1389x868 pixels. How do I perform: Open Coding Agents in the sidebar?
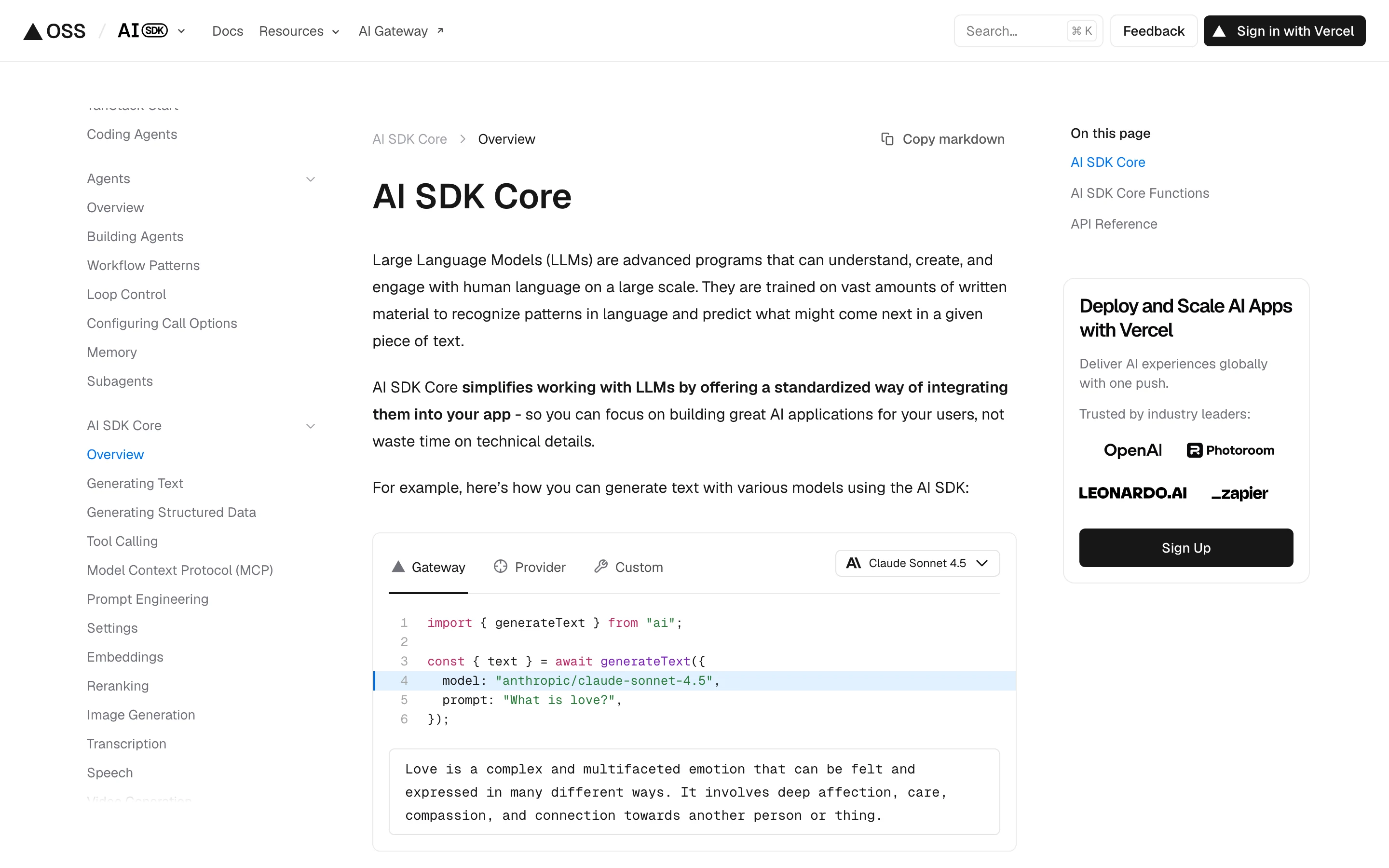pos(132,135)
